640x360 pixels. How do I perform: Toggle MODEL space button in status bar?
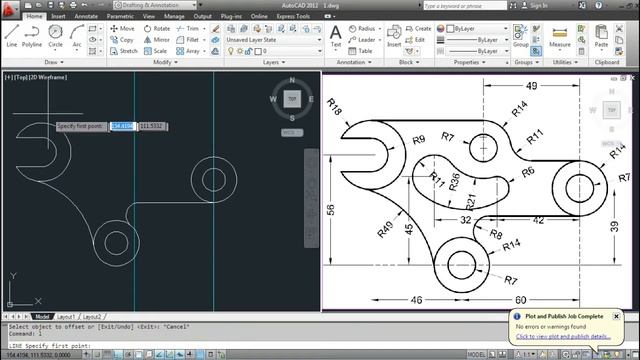[476, 354]
